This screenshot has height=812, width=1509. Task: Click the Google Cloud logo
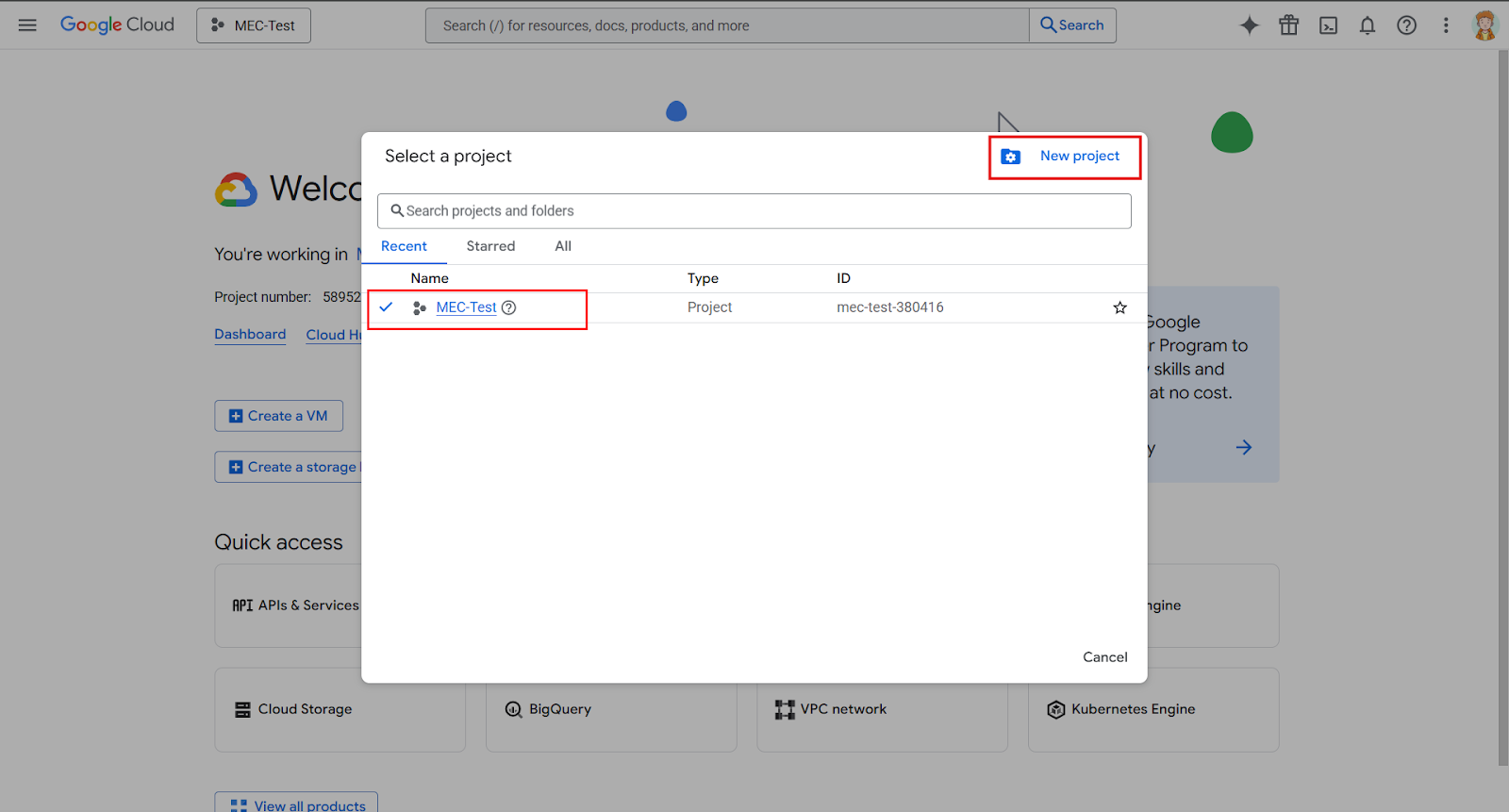[x=117, y=25]
